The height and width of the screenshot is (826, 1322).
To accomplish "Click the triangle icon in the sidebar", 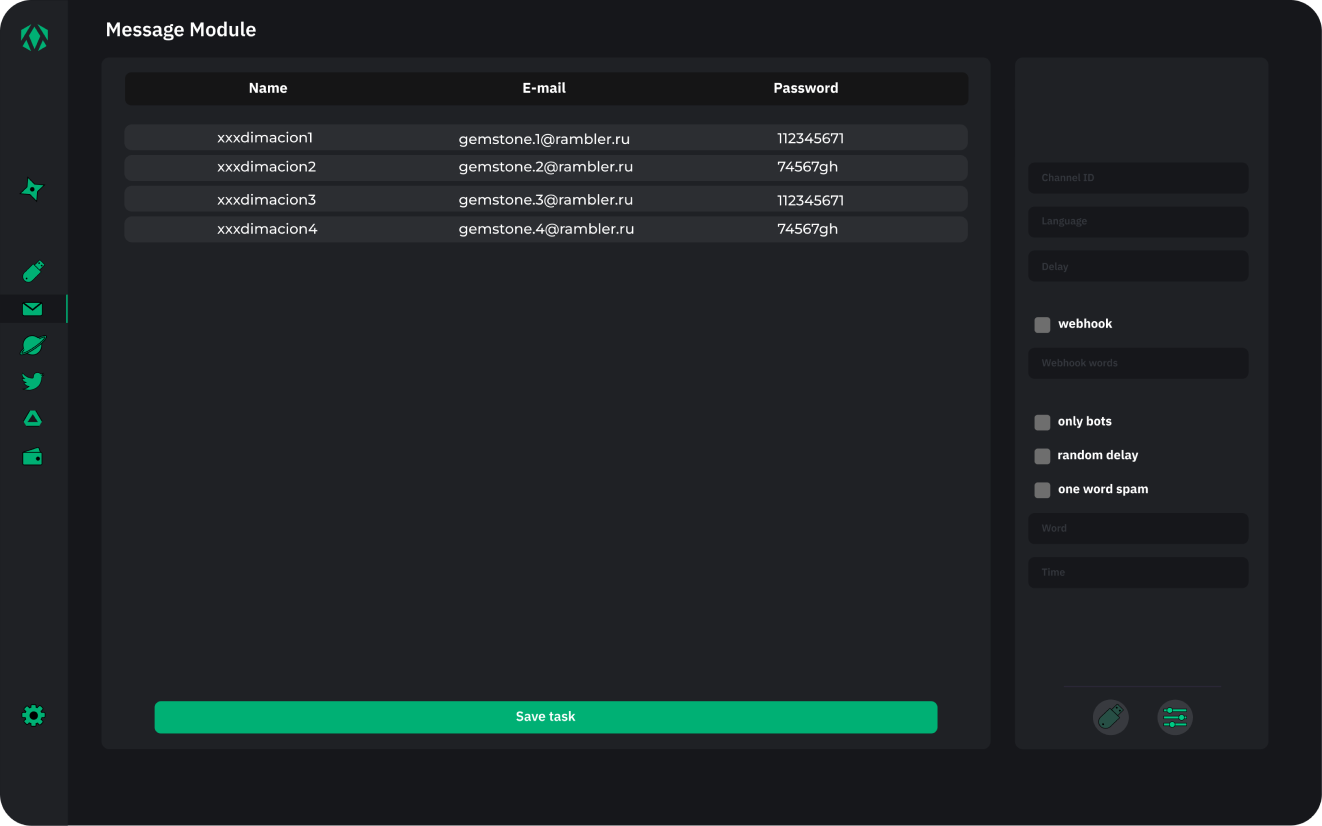I will 33,419.
